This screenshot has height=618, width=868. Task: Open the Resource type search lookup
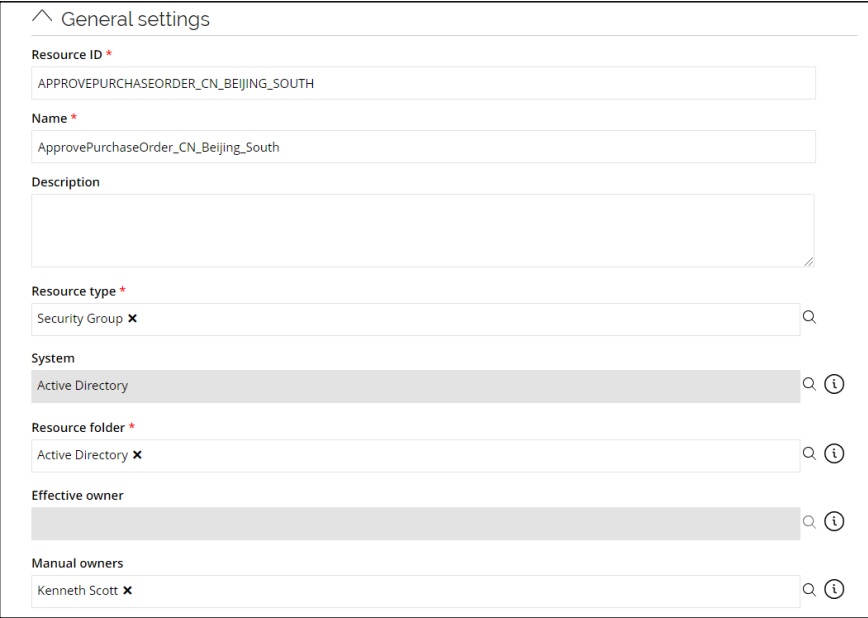point(810,317)
